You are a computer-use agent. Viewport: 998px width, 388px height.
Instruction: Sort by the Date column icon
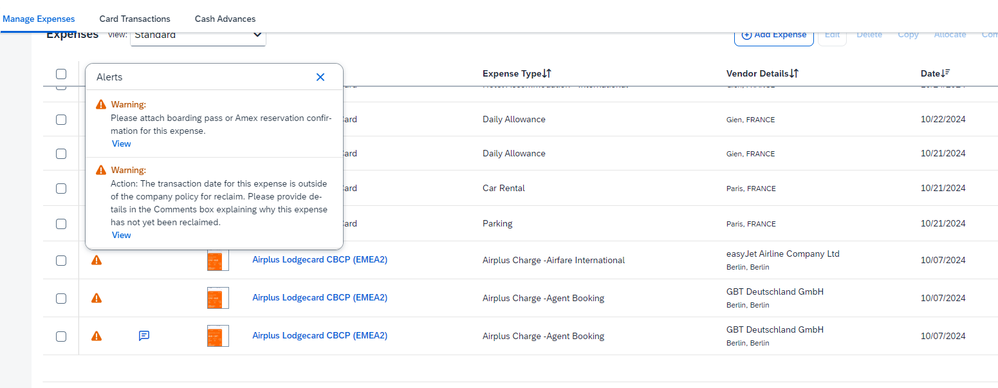pyautogui.click(x=945, y=74)
